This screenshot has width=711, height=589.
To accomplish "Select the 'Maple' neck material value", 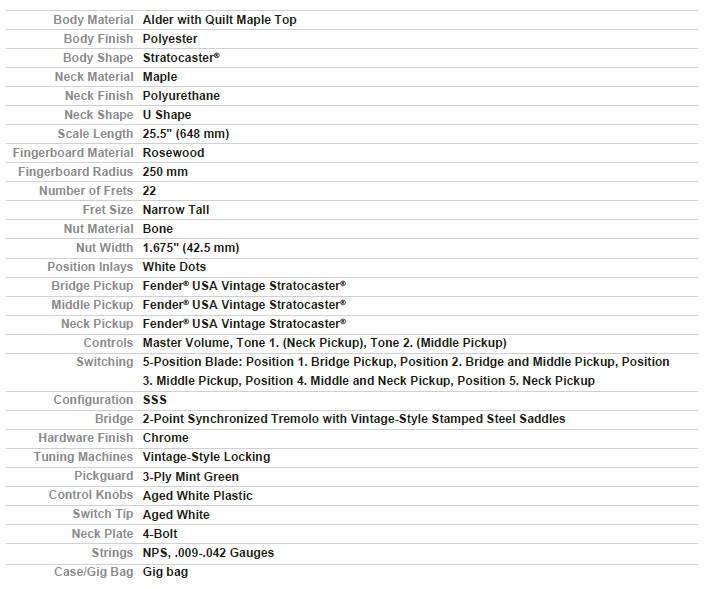I will pyautogui.click(x=160, y=77).
